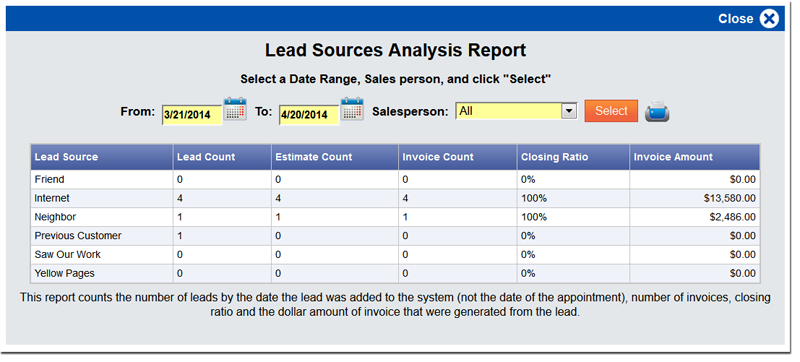Screen dimensions: 800x362
Task: Sort by Invoice Amount column header
Action: [695, 157]
